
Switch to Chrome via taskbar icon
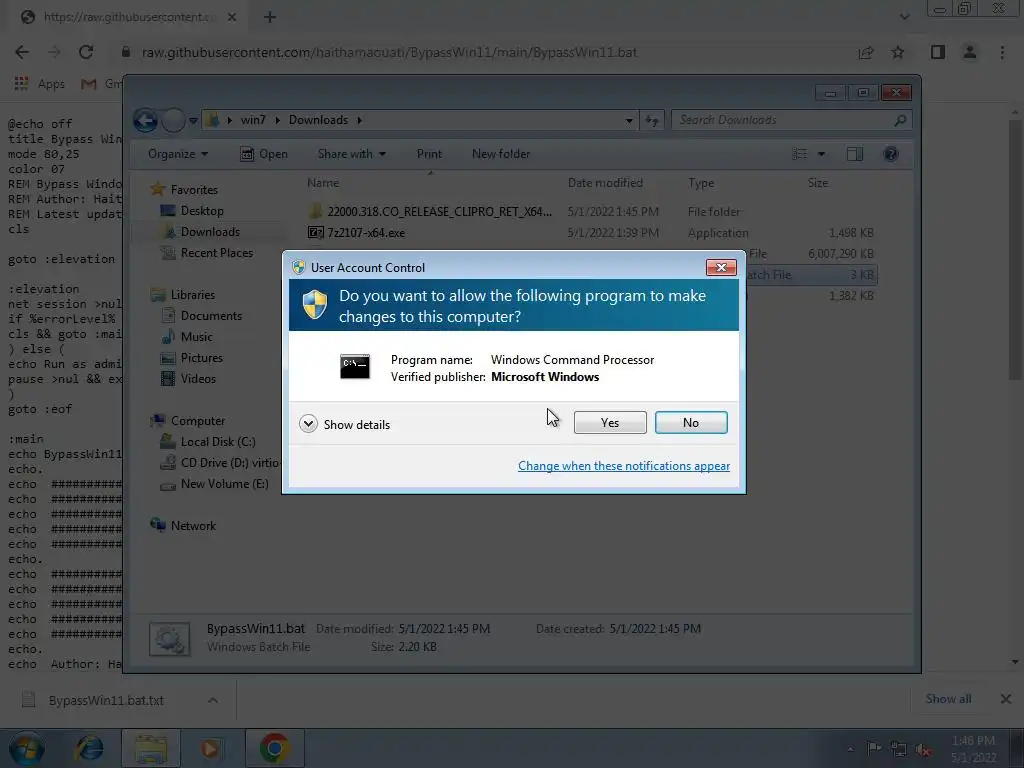tap(274, 748)
